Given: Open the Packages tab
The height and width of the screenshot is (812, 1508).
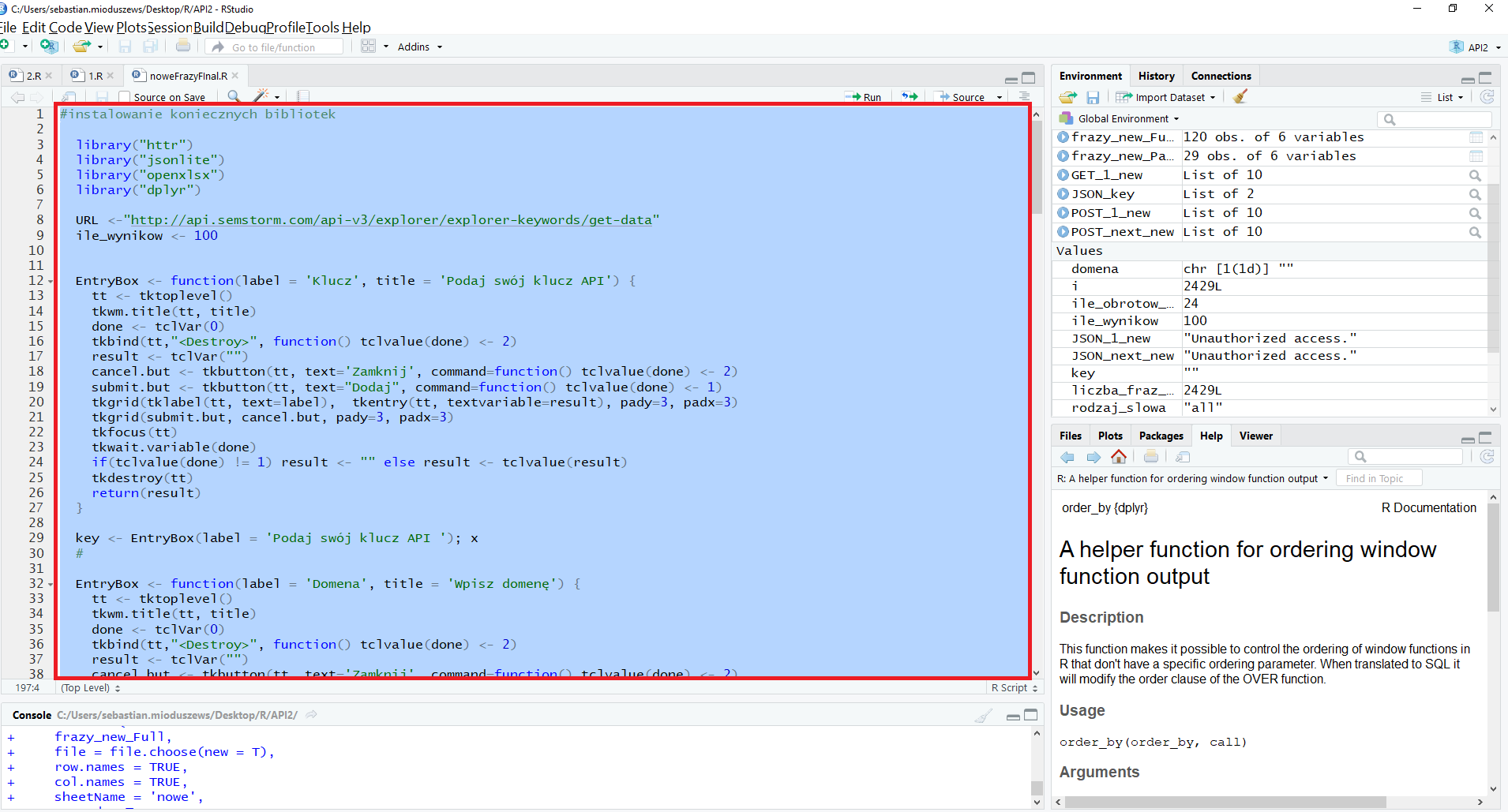Looking at the screenshot, I should (x=1161, y=436).
